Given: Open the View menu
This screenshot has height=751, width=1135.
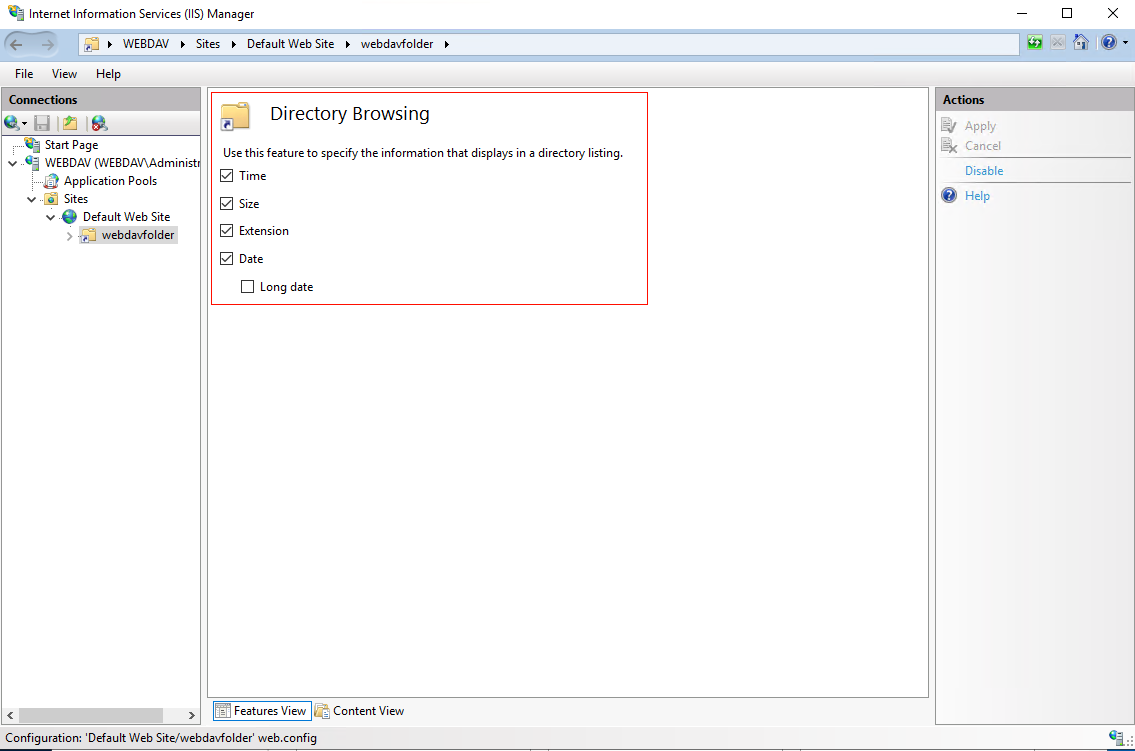Looking at the screenshot, I should coord(64,74).
